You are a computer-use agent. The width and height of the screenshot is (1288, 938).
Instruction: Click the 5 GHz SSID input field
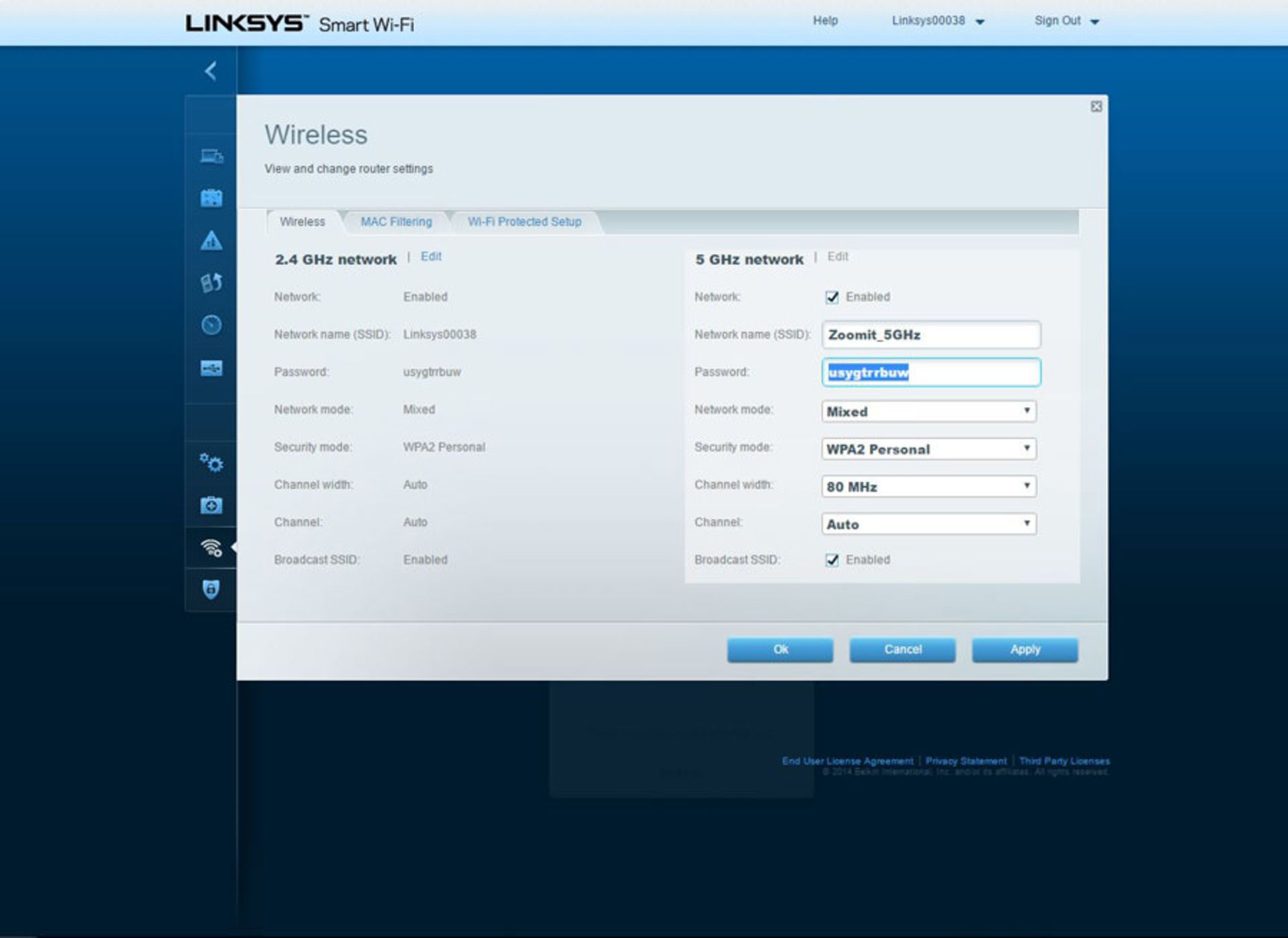point(930,335)
